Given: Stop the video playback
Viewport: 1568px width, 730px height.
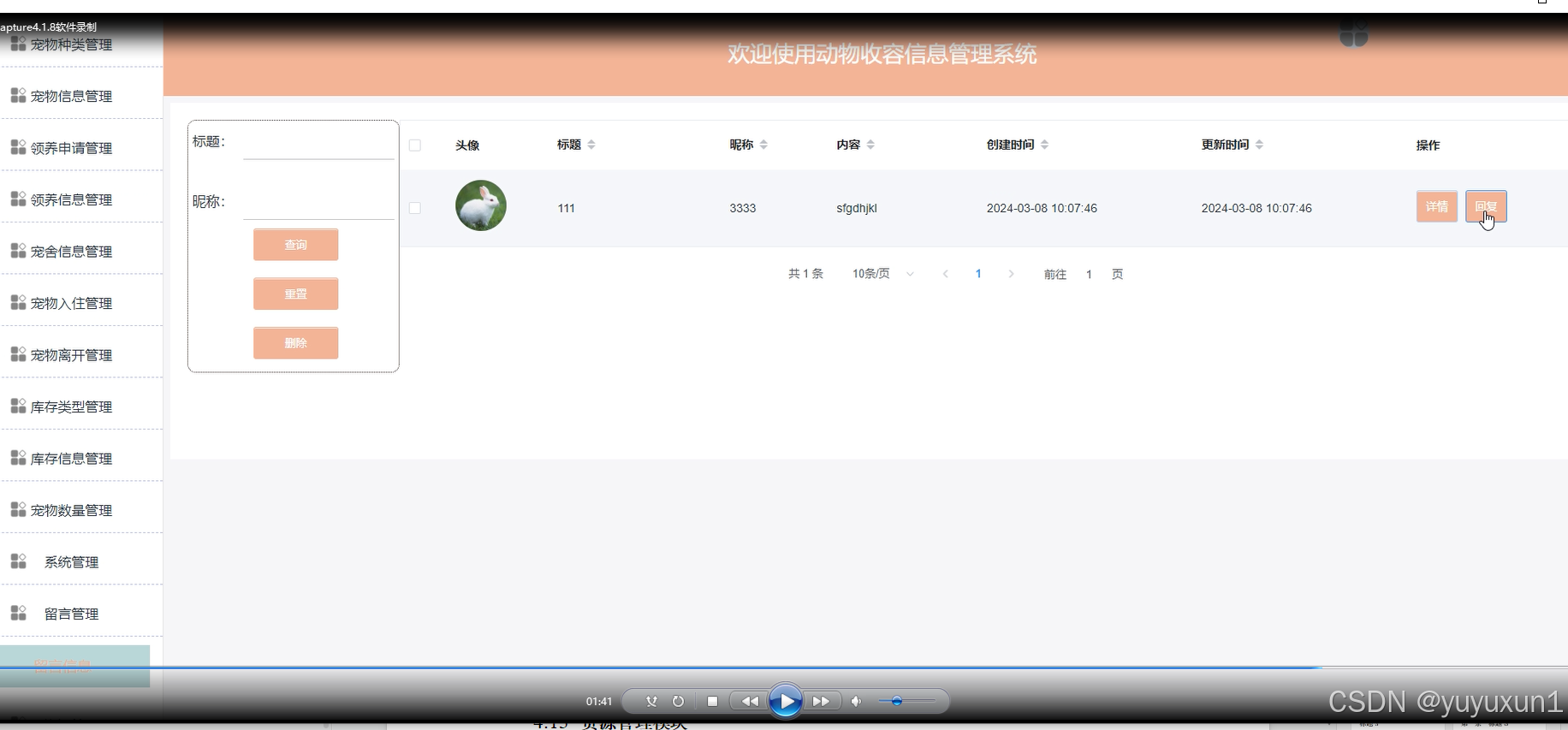Looking at the screenshot, I should pyautogui.click(x=712, y=701).
